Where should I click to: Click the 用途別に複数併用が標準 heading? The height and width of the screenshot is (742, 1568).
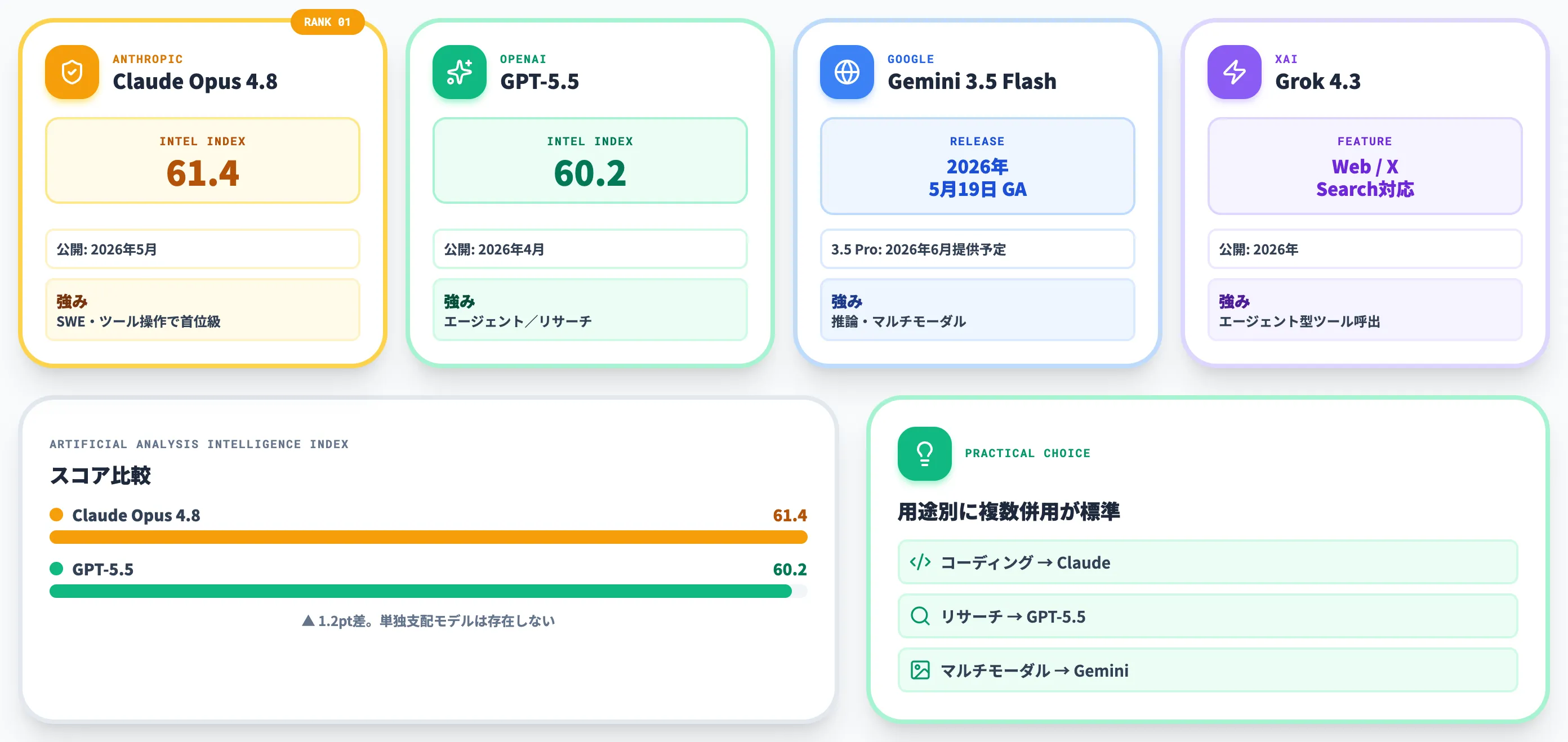[1009, 511]
